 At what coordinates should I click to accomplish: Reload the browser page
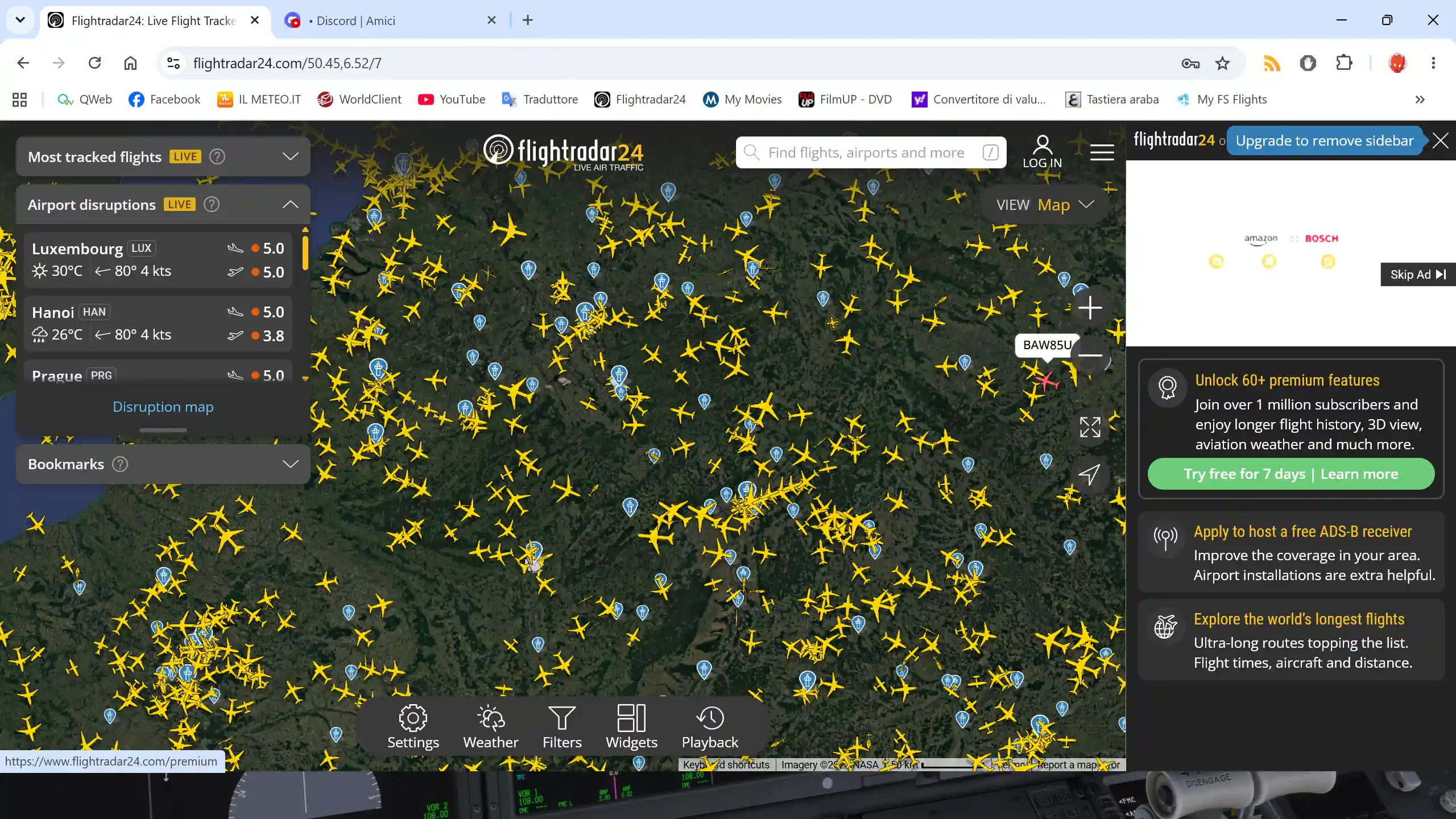[x=94, y=63]
